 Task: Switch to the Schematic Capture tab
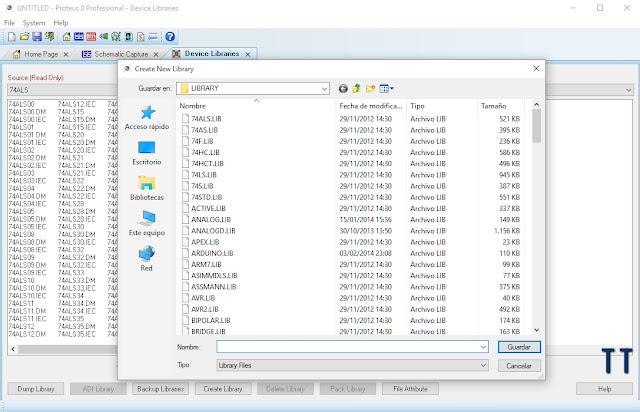pos(121,54)
